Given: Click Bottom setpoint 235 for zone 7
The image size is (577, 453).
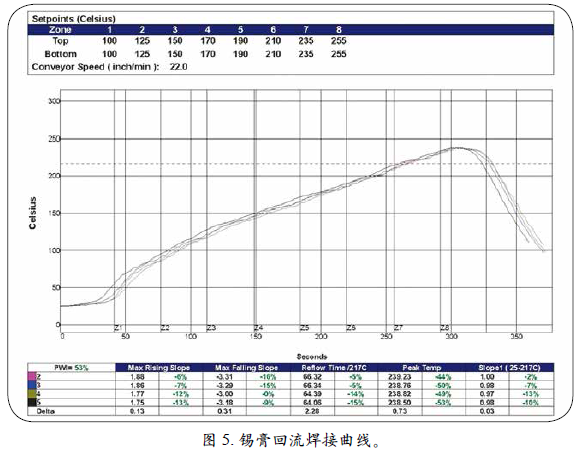Looking at the screenshot, I should pyautogui.click(x=306, y=54).
